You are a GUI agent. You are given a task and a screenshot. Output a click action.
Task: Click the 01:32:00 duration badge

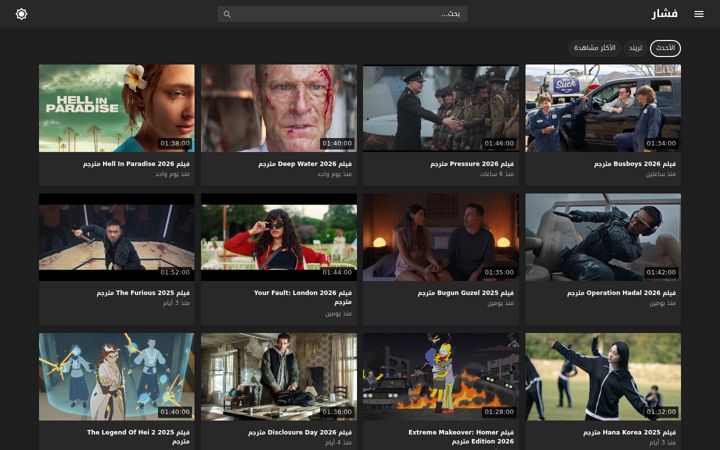pos(661,412)
